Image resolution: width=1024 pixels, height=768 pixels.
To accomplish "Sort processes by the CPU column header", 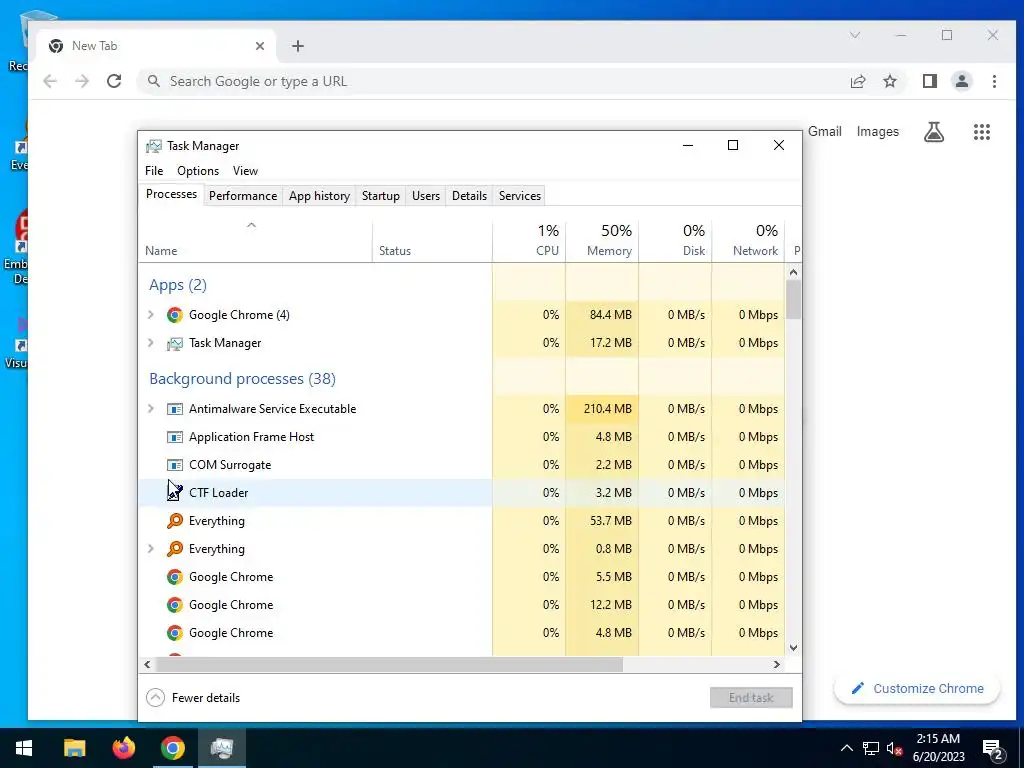I will pos(529,240).
